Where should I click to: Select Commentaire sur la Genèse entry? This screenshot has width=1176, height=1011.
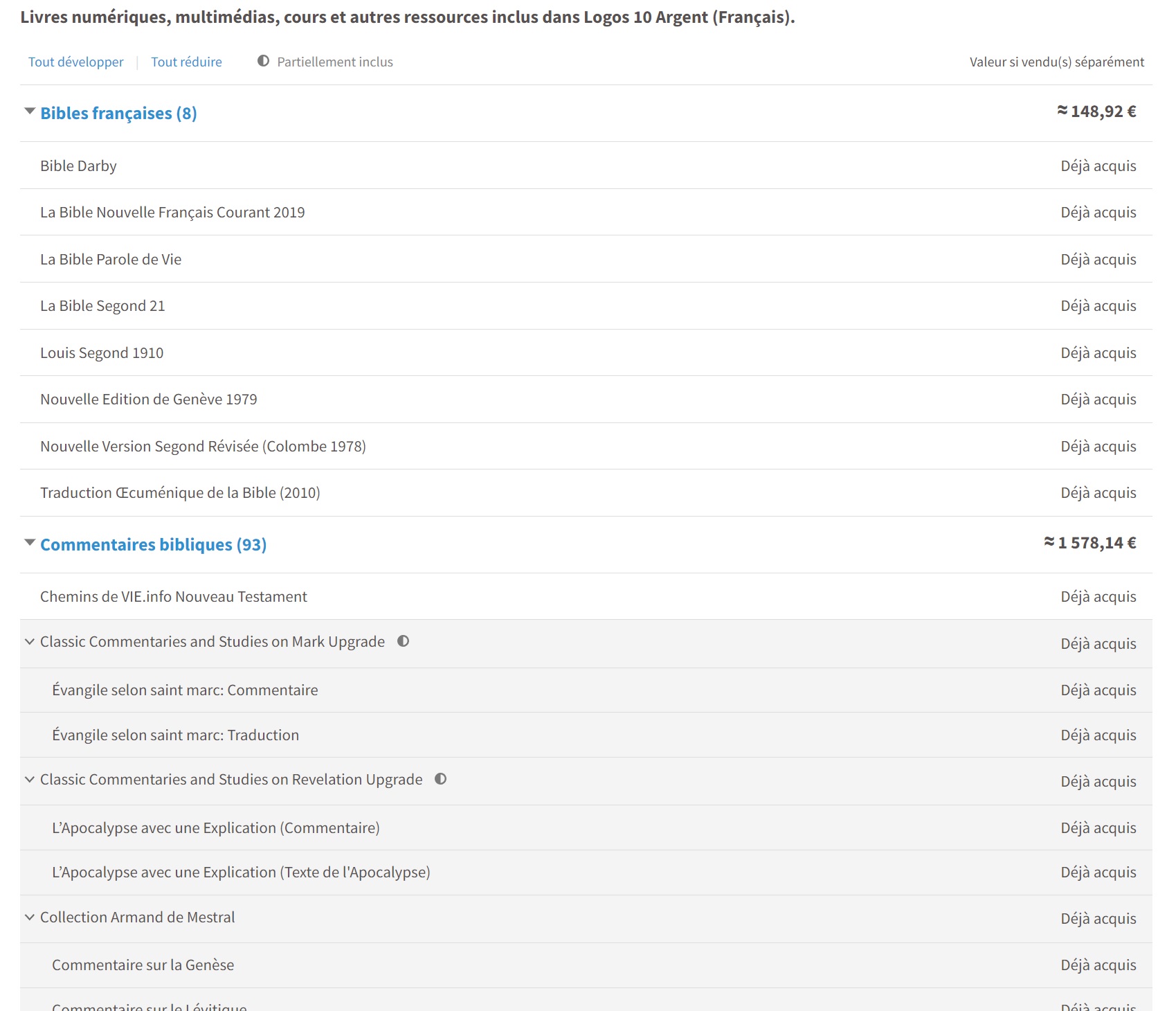(x=143, y=965)
